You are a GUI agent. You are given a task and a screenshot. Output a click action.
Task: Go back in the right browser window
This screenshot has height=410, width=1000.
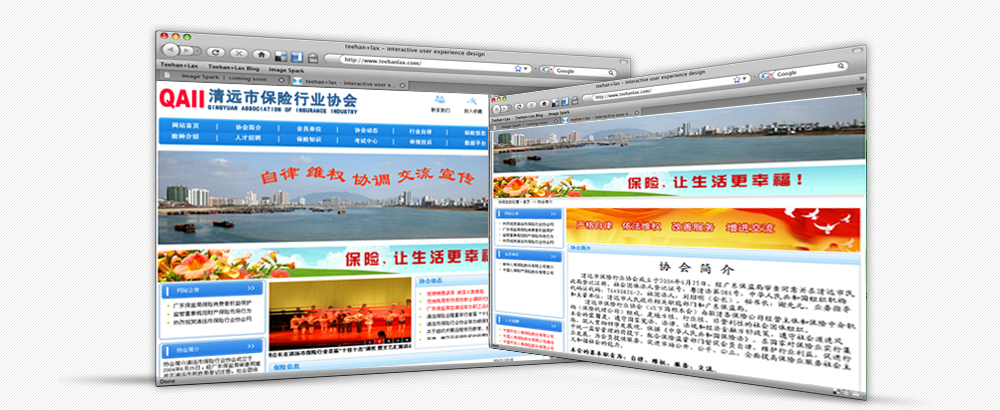tap(496, 109)
